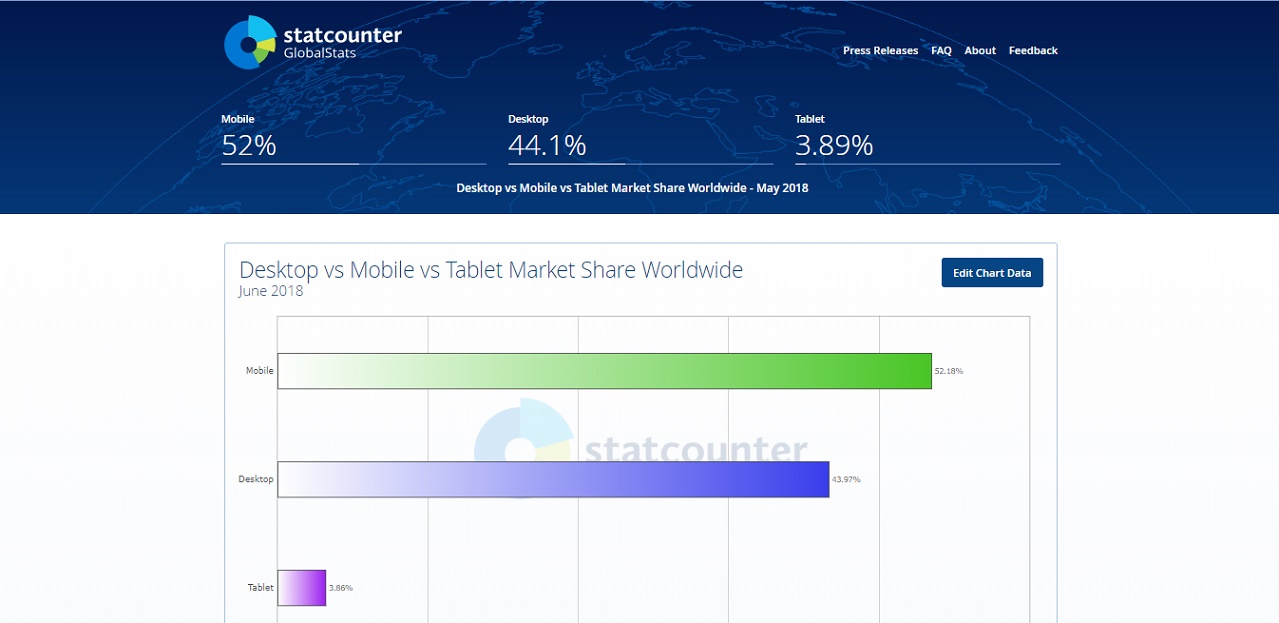Open the Press Releases page
Viewport: 1279px width, 623px height.
(x=880, y=51)
